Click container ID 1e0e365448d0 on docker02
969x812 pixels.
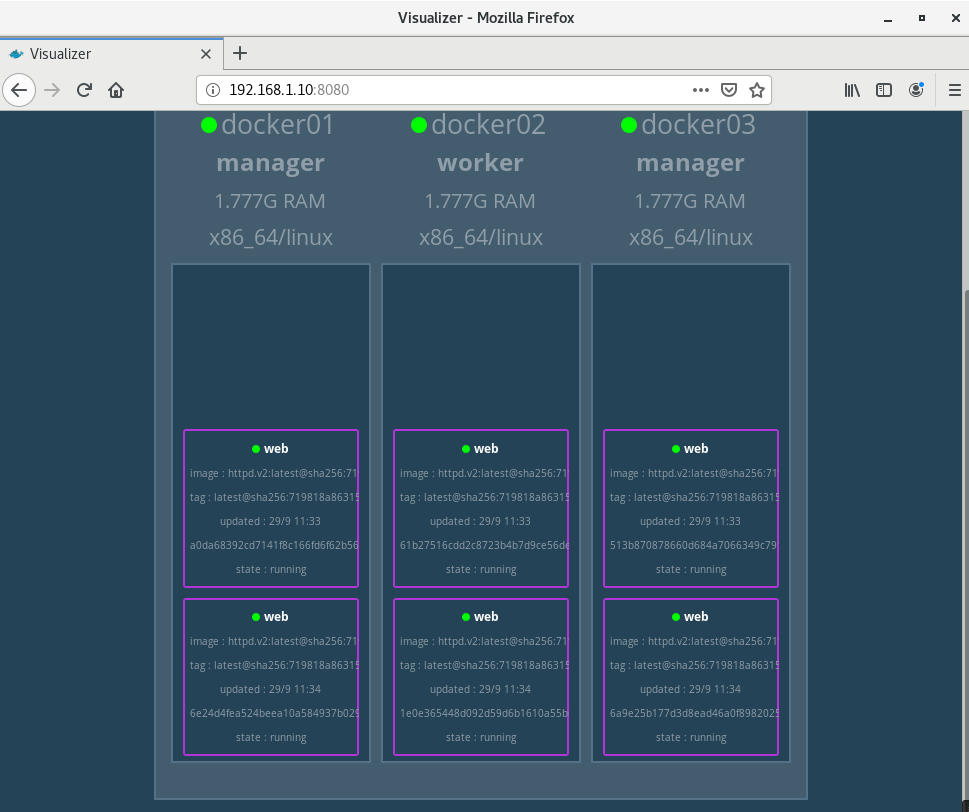pos(484,713)
